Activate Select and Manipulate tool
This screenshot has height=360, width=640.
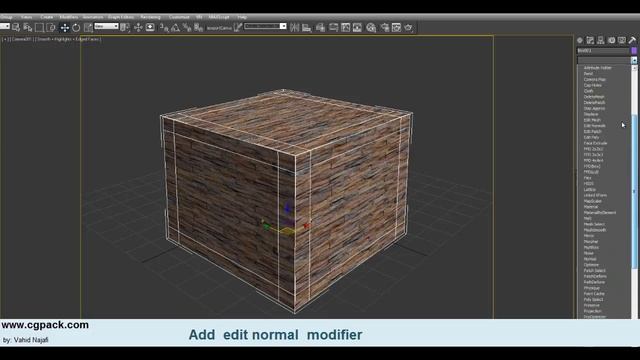[x=138, y=27]
